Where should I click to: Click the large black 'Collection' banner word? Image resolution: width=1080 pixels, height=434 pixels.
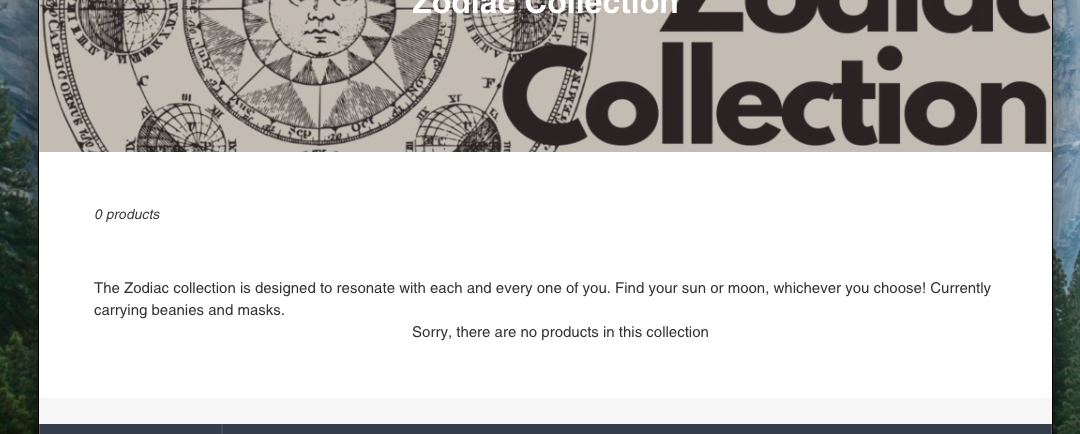click(x=776, y=94)
